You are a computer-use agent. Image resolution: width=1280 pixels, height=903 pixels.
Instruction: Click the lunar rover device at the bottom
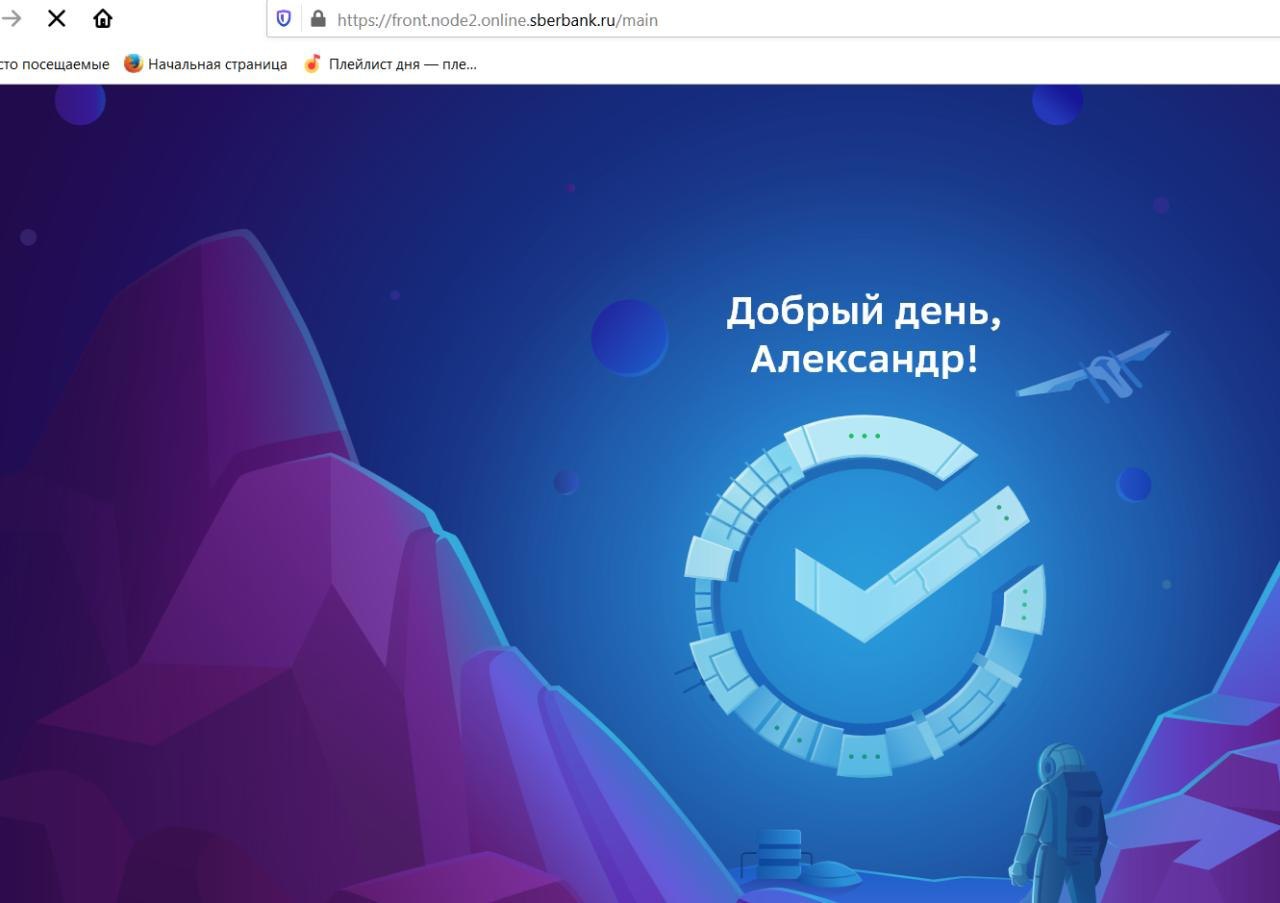[x=798, y=859]
